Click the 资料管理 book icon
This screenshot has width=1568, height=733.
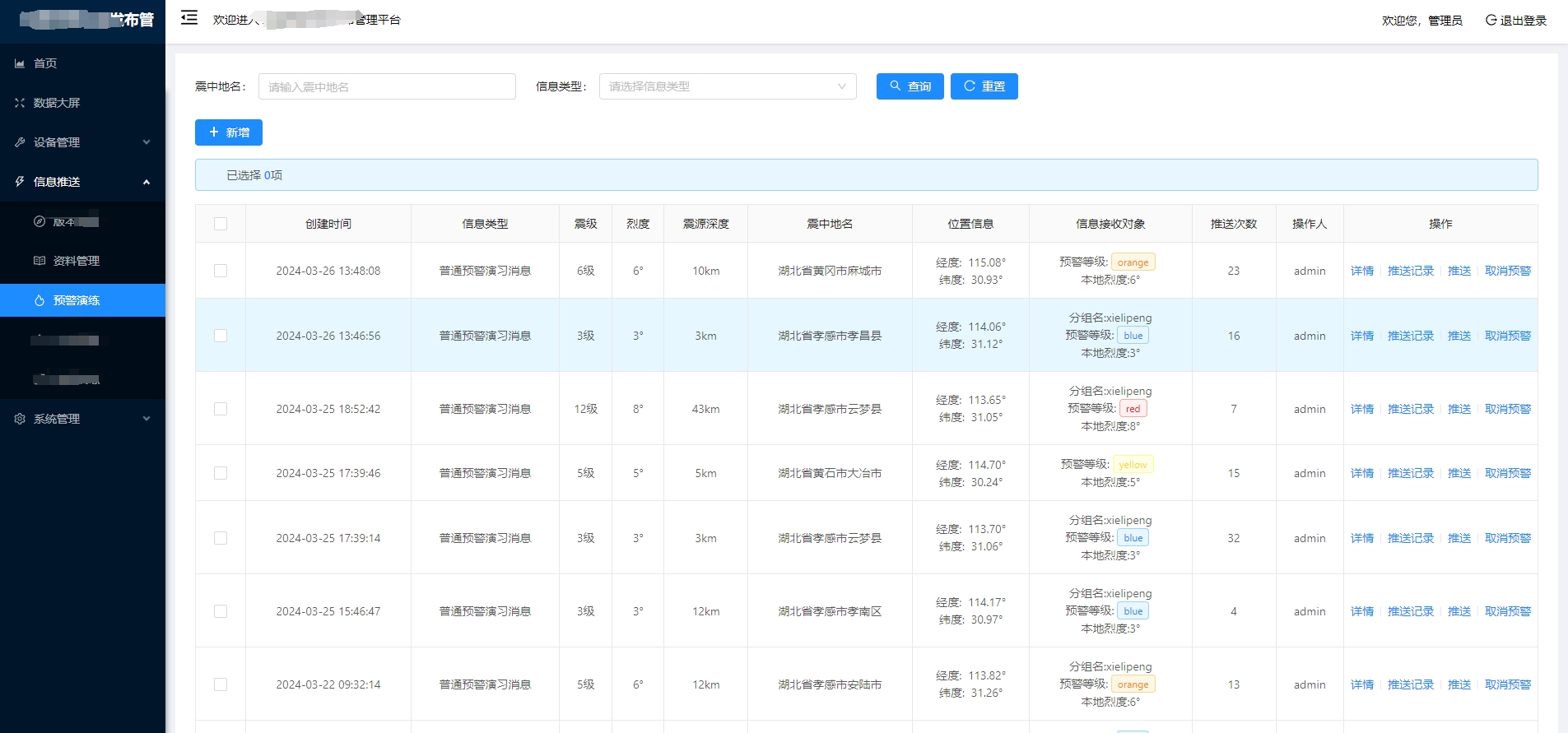coord(40,261)
